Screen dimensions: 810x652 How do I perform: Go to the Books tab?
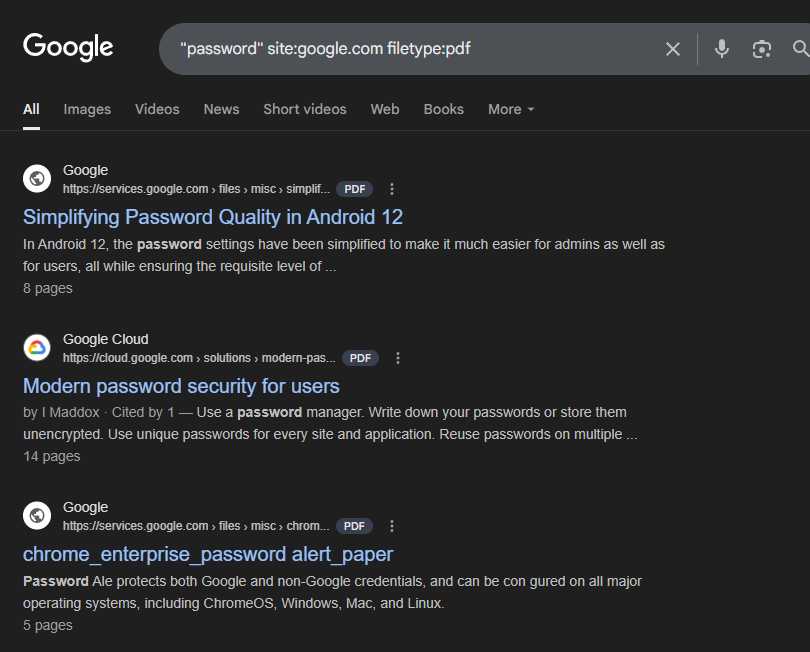443,110
